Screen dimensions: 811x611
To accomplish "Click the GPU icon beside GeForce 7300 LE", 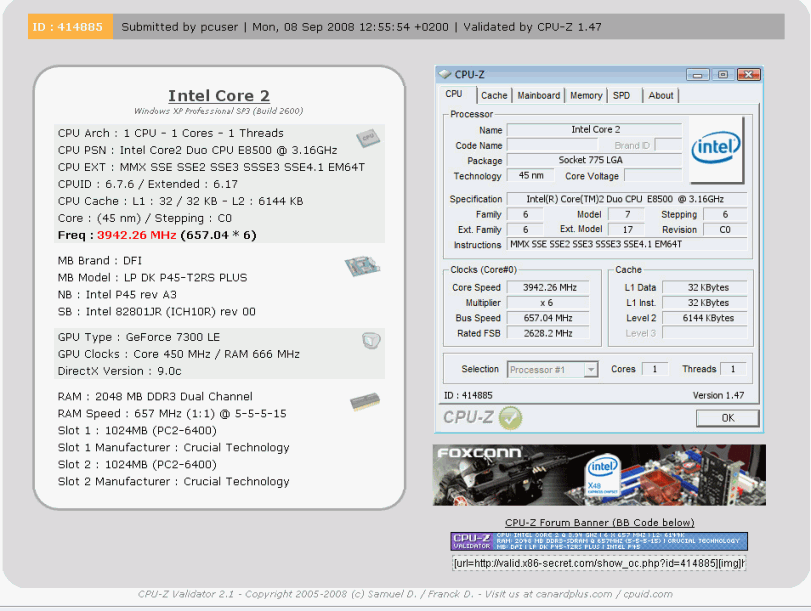I will point(371,340).
